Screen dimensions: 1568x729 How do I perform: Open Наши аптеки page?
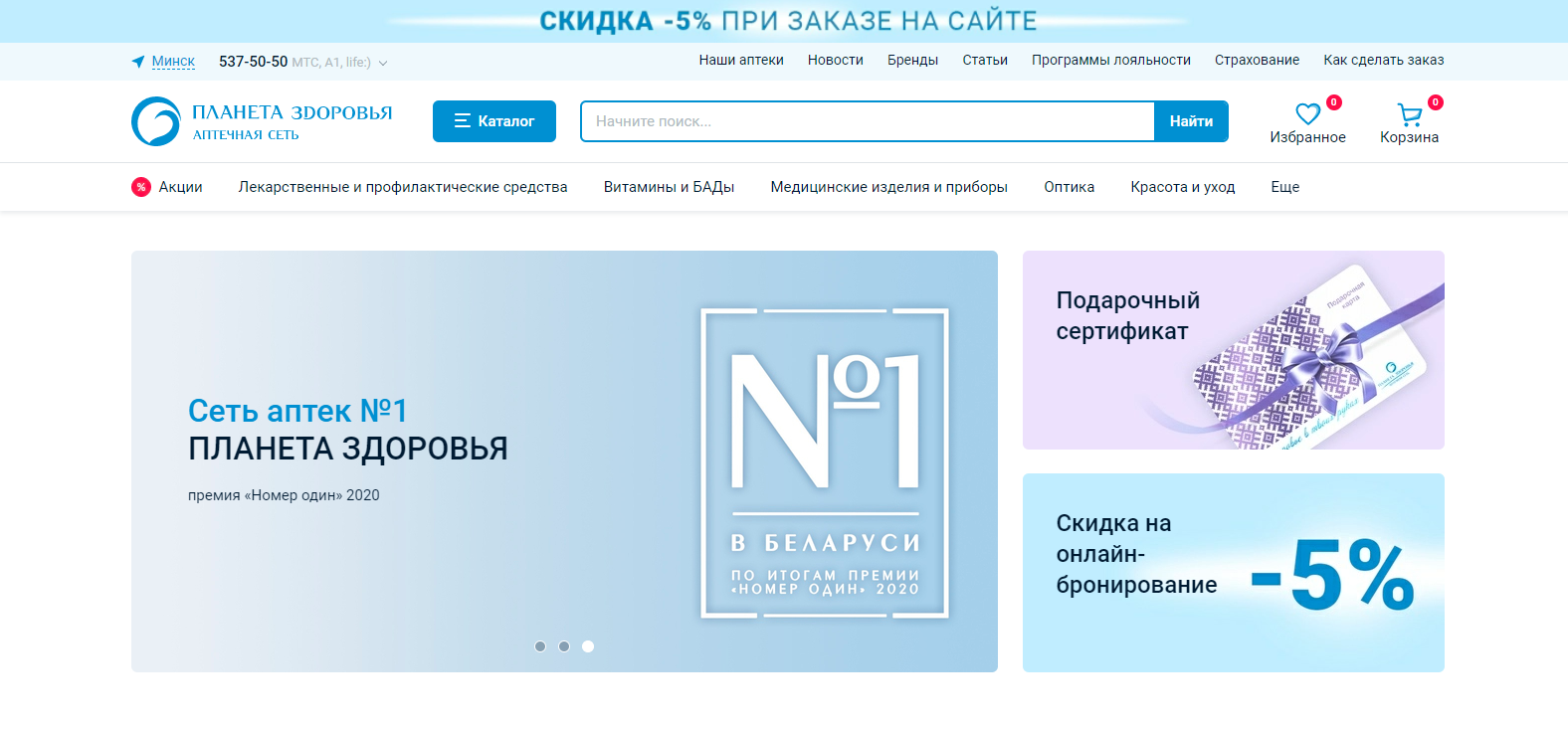point(741,60)
